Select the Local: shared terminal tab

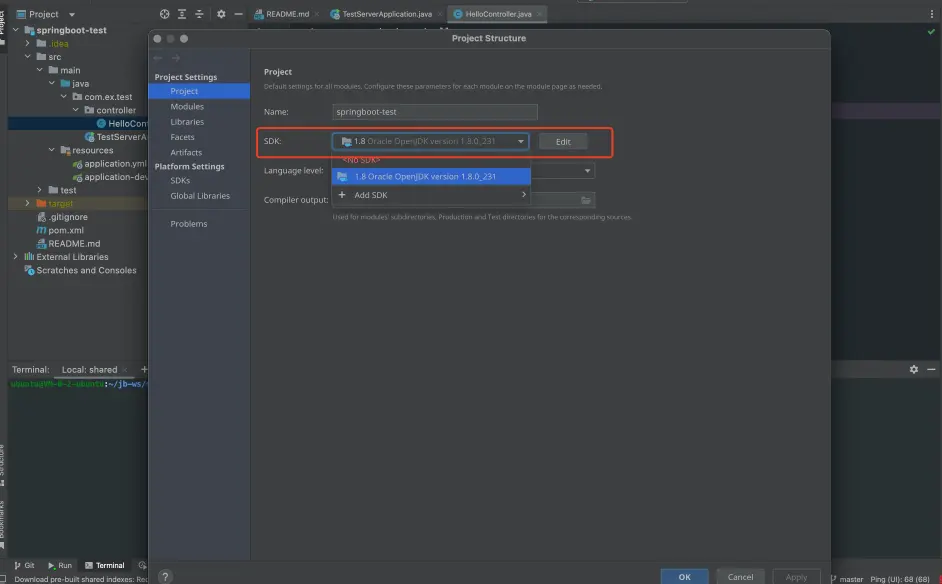[x=90, y=370]
